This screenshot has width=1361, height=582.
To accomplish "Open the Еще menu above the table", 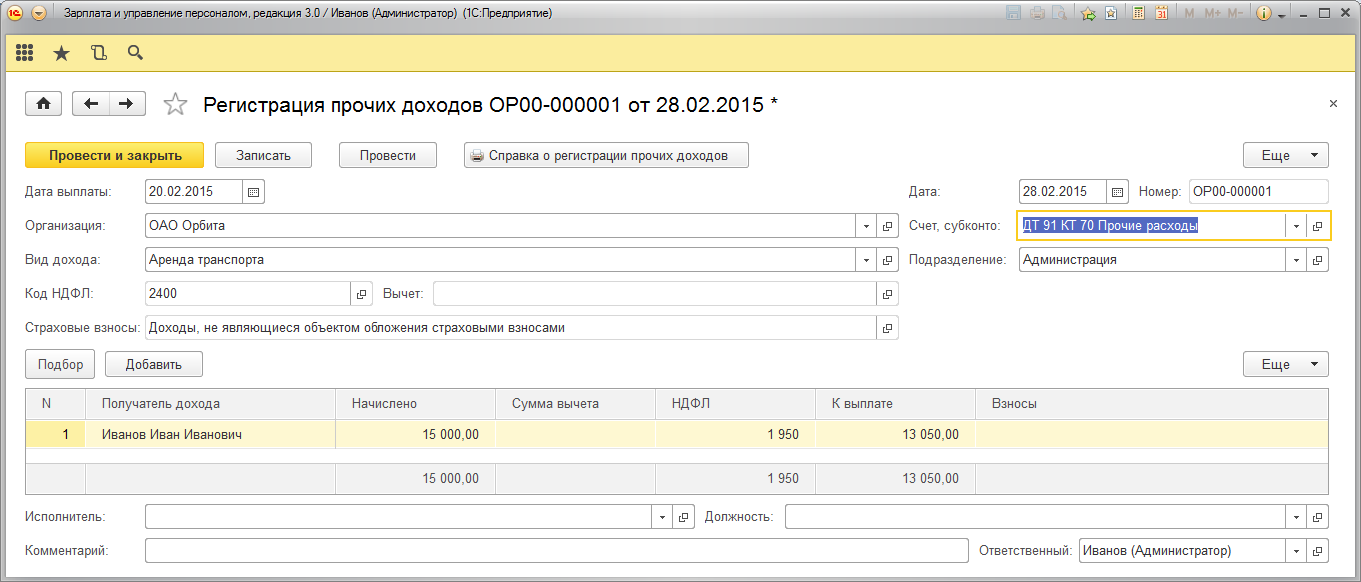I will click(1285, 365).
